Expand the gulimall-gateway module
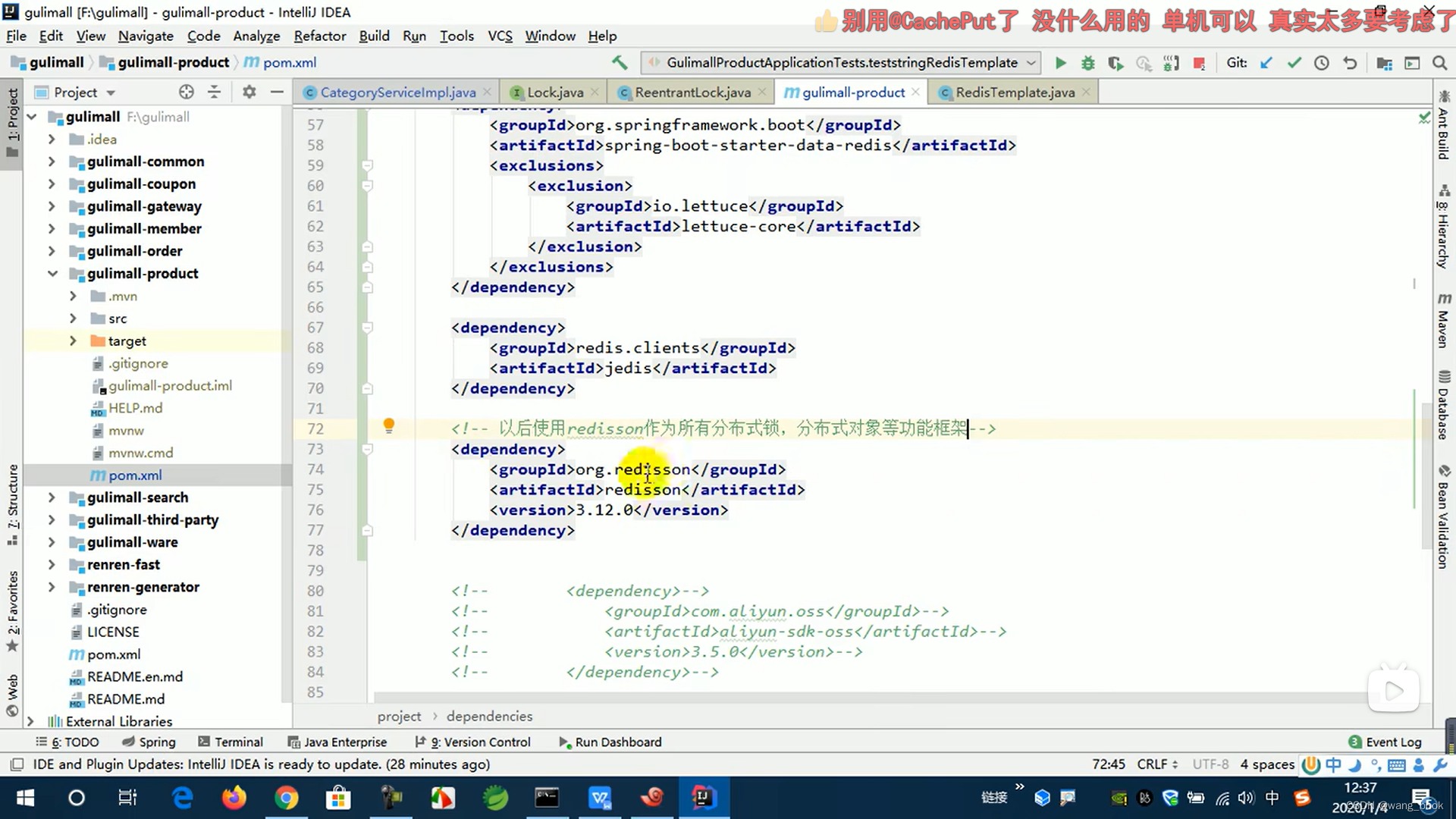 52,206
